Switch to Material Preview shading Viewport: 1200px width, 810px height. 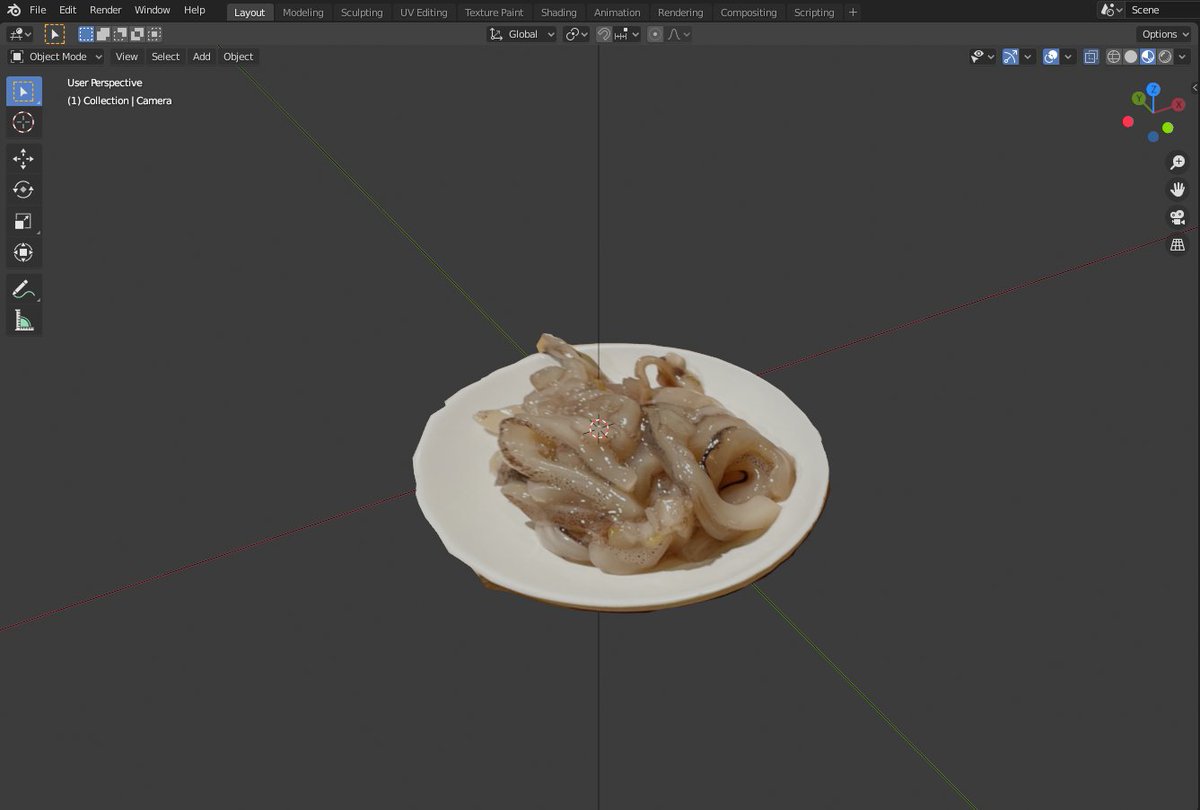(1148, 57)
